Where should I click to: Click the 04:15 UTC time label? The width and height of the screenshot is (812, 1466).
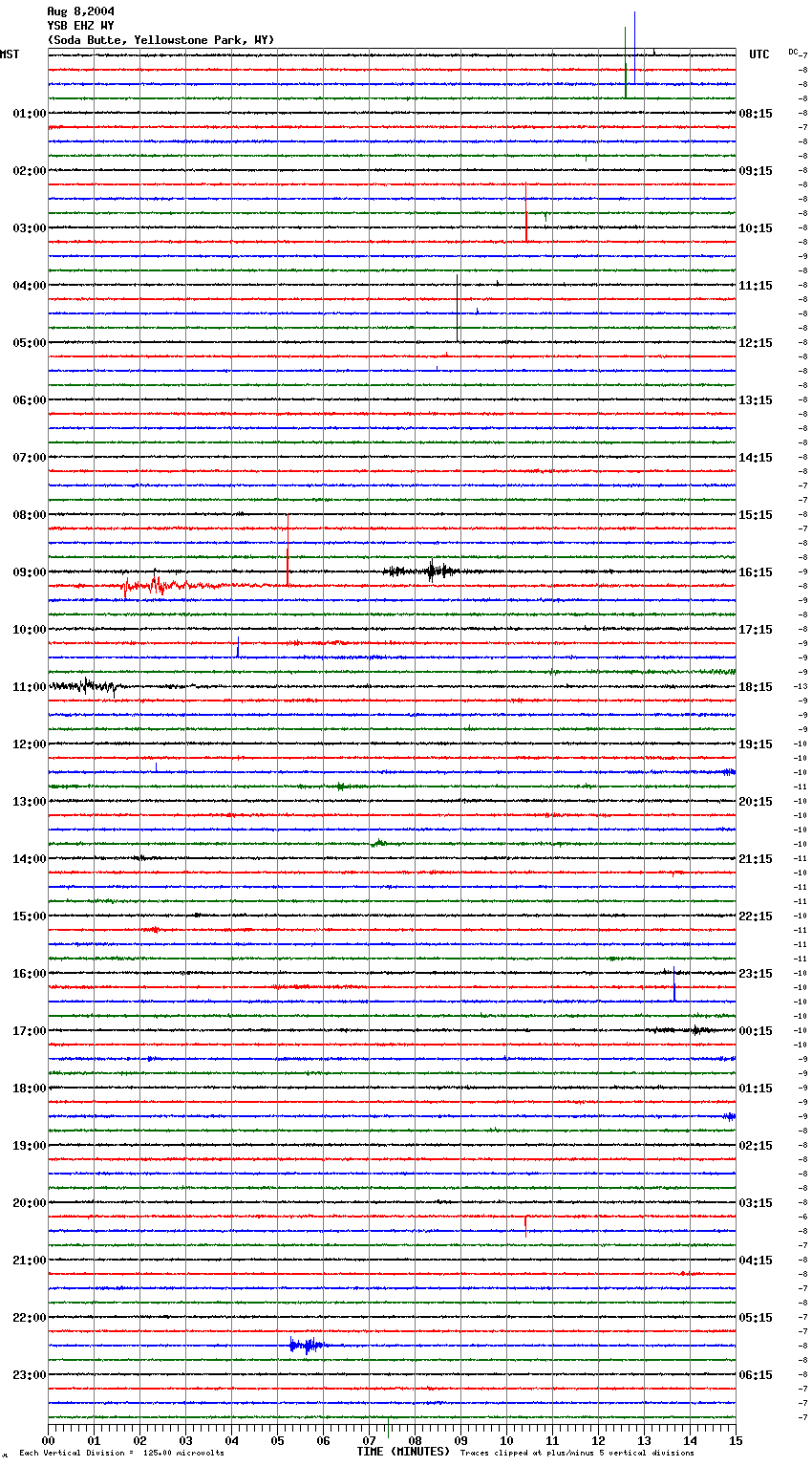pos(756,1261)
